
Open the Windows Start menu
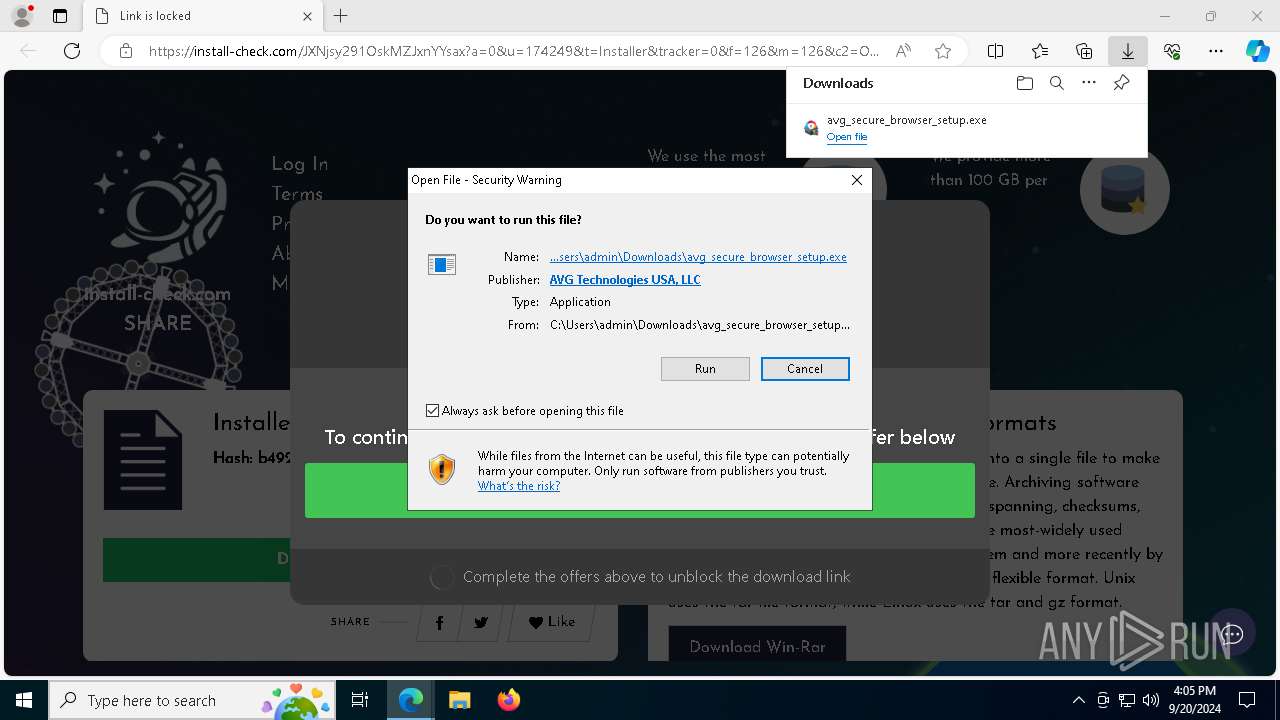point(24,700)
